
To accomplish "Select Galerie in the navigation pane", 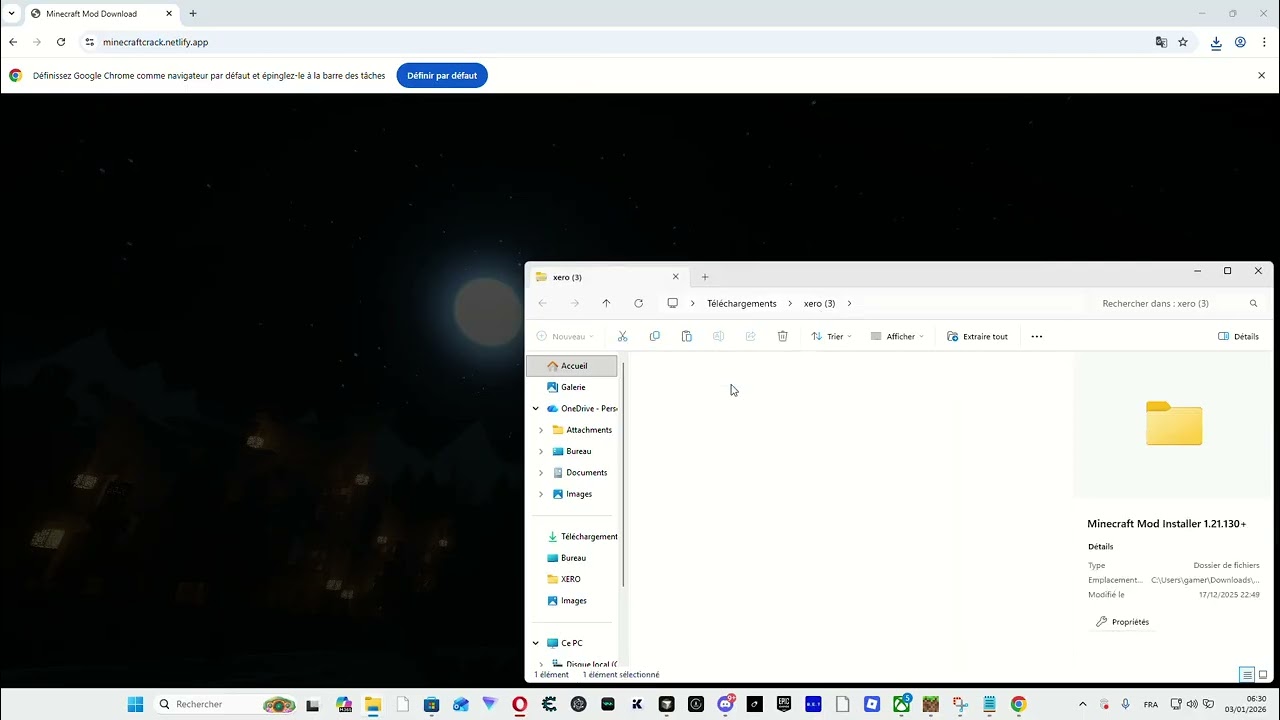I will [572, 387].
